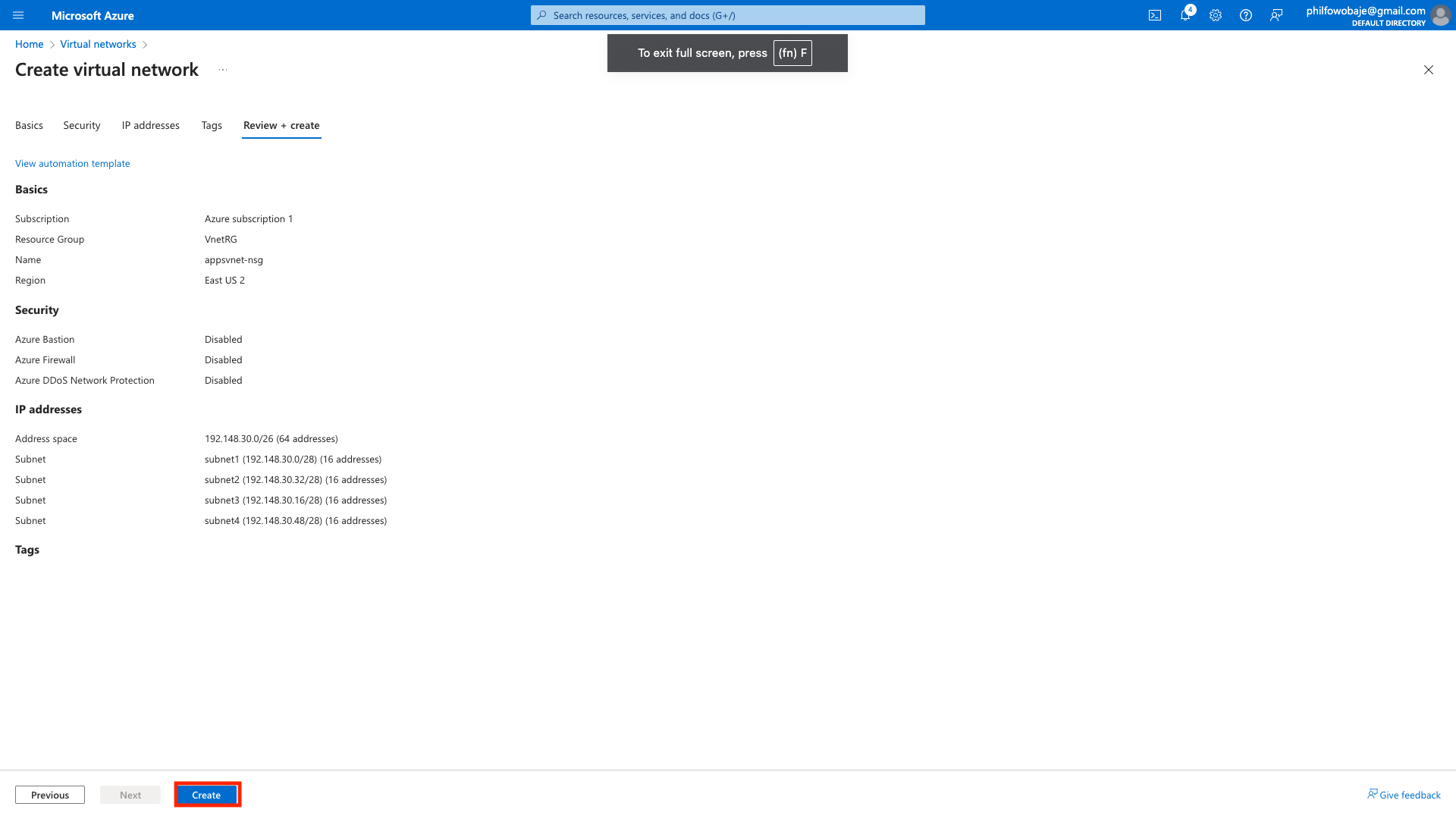
Task: Switch to the Security tab
Action: click(82, 125)
